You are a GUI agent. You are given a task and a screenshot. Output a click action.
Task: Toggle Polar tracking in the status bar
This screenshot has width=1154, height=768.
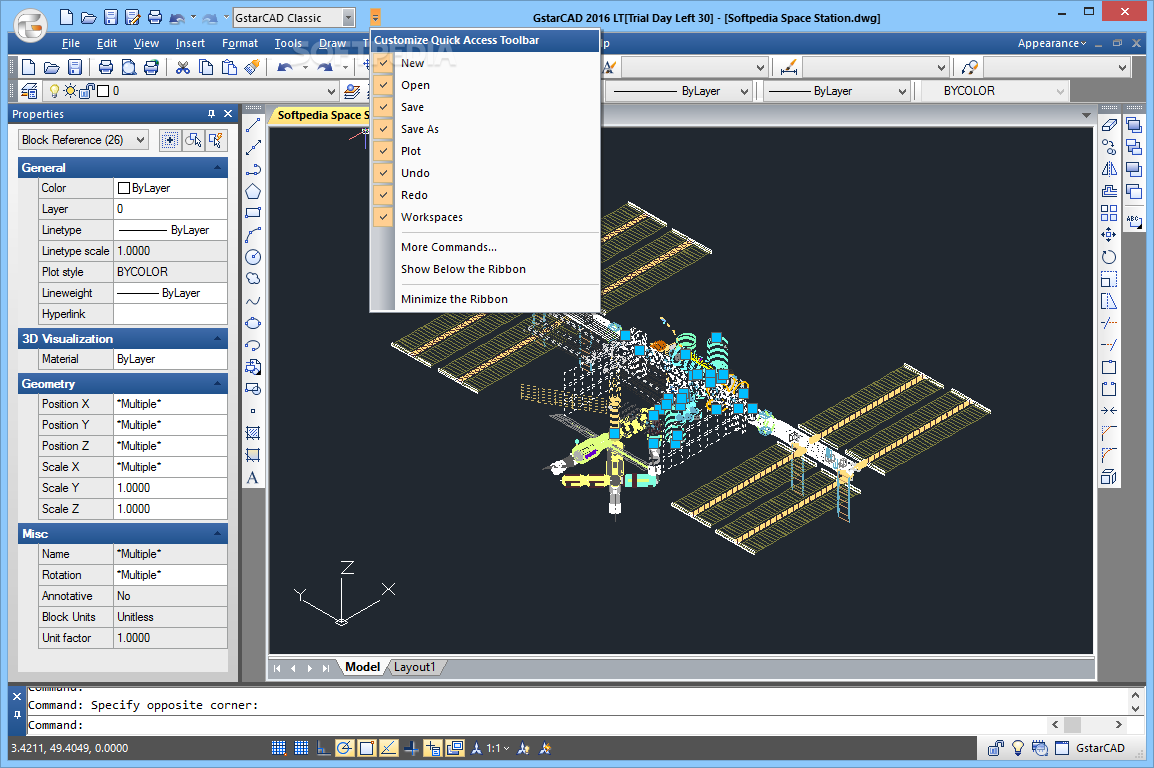(344, 748)
